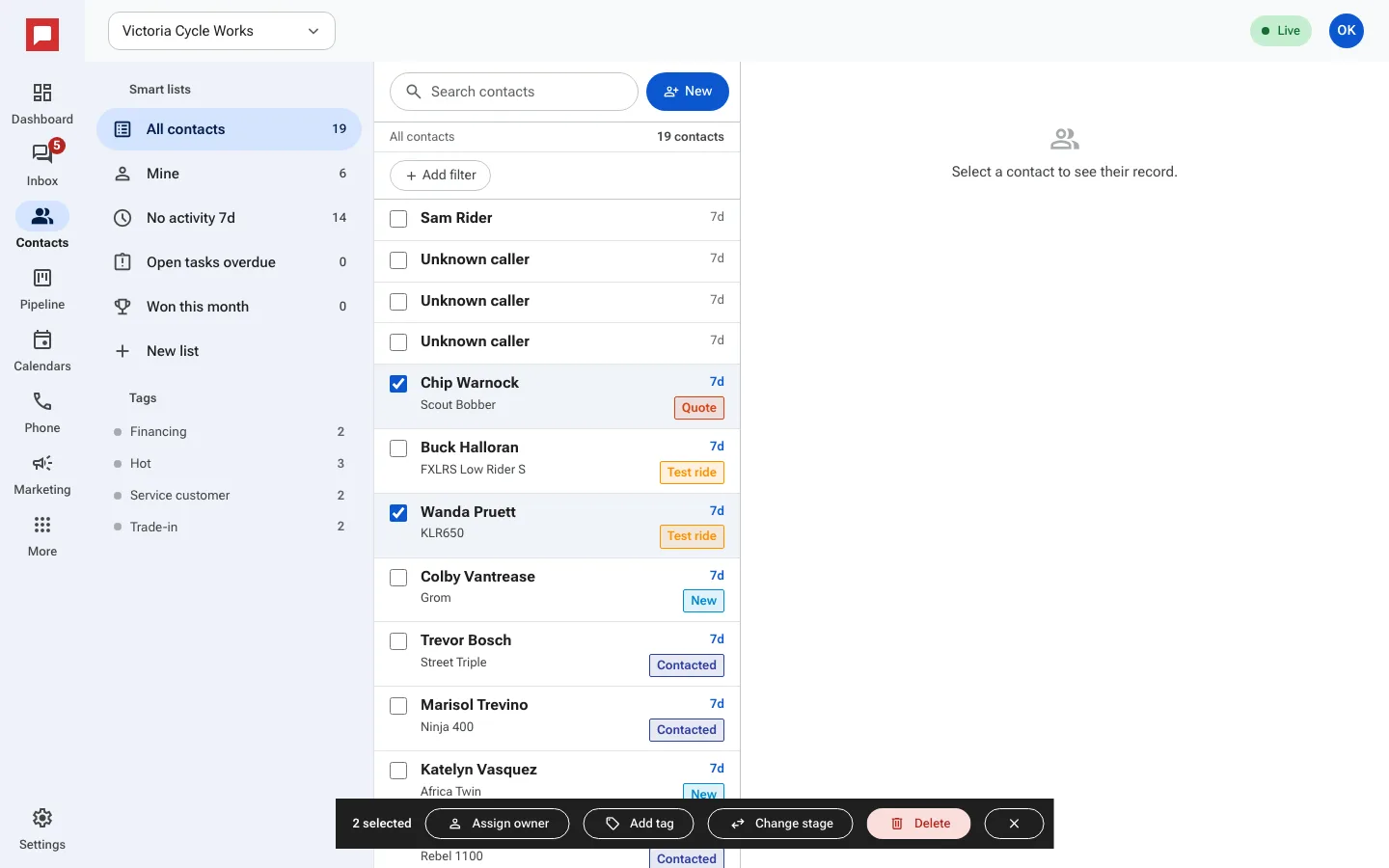Delete the selected contacts
Image resolution: width=1389 pixels, height=868 pixels.
click(919, 824)
